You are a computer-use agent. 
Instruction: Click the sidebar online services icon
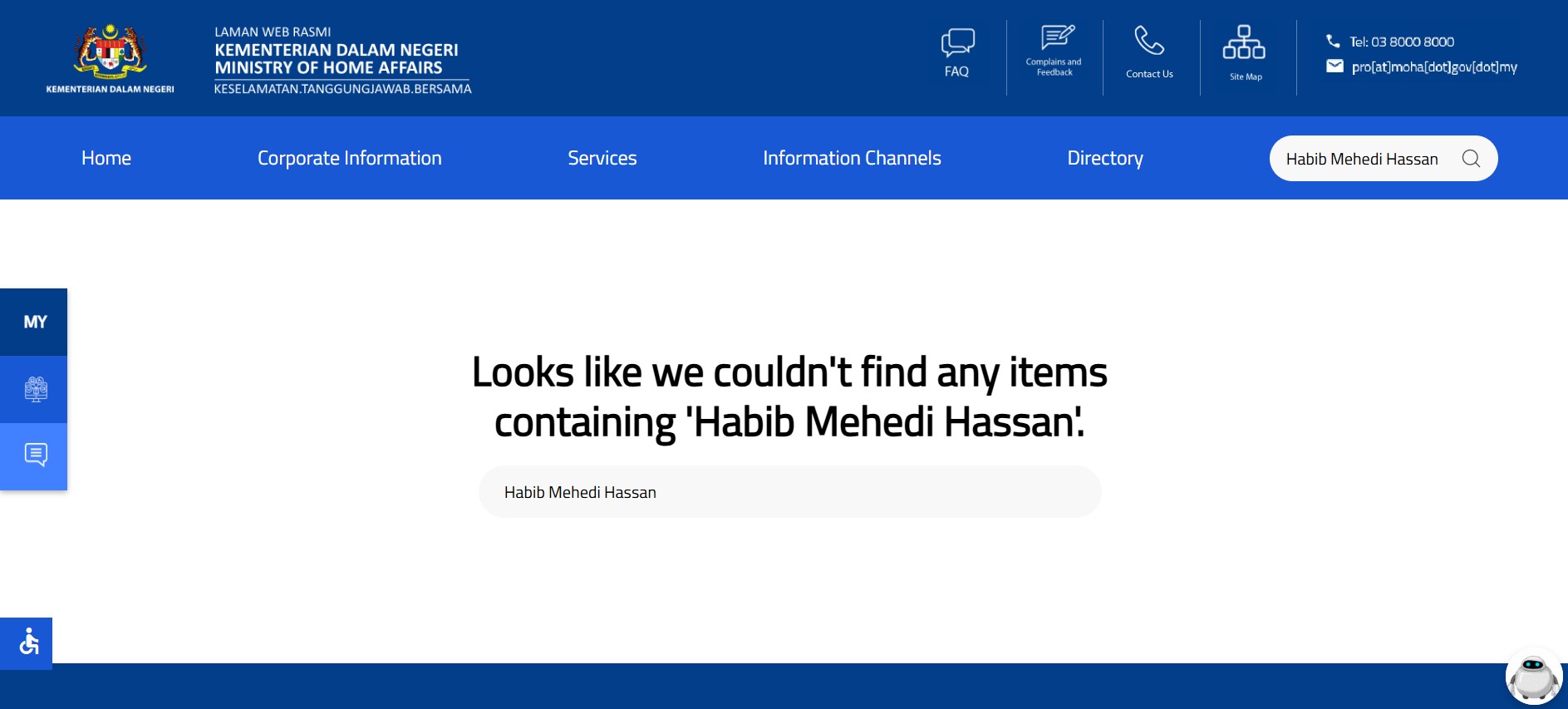pyautogui.click(x=35, y=389)
